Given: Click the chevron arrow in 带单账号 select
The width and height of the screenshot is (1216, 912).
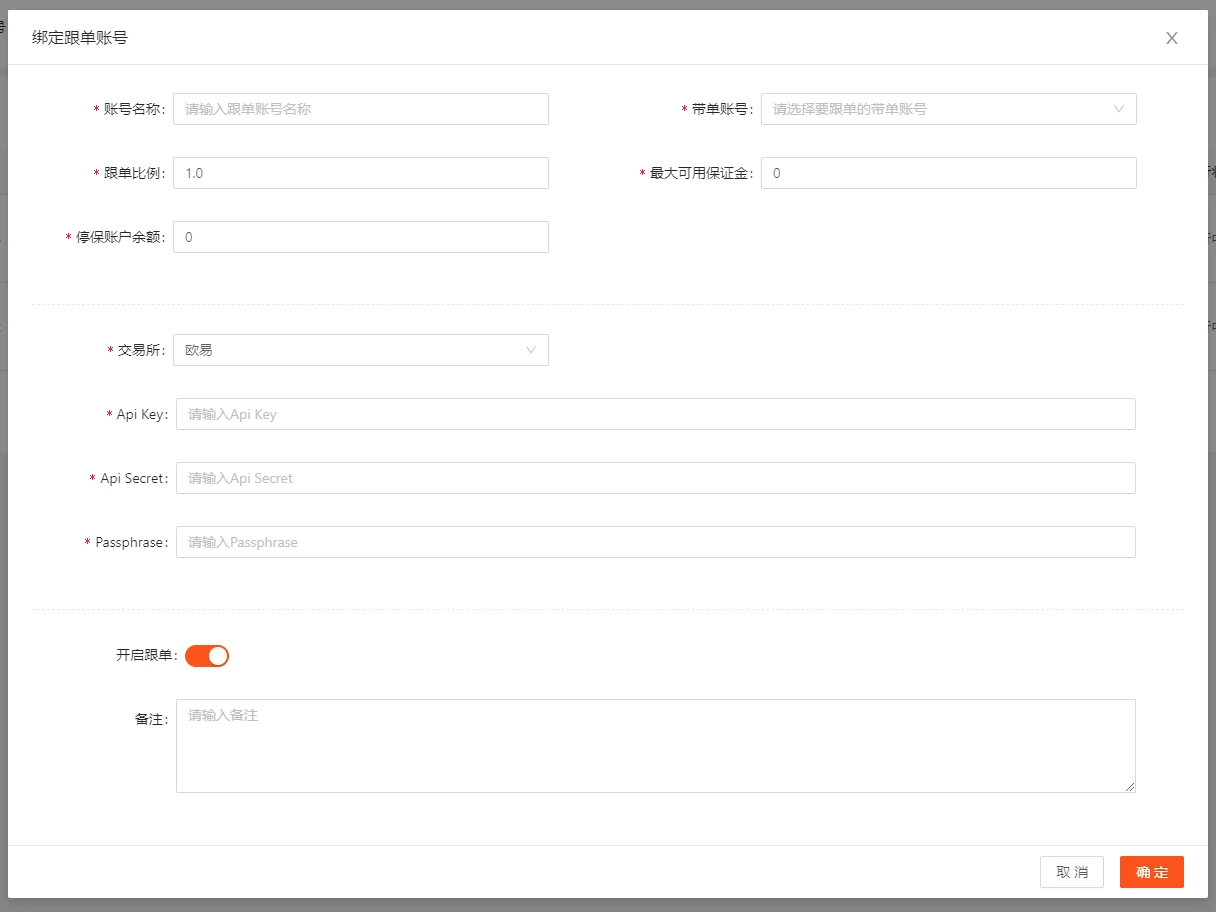Looking at the screenshot, I should tap(1119, 109).
